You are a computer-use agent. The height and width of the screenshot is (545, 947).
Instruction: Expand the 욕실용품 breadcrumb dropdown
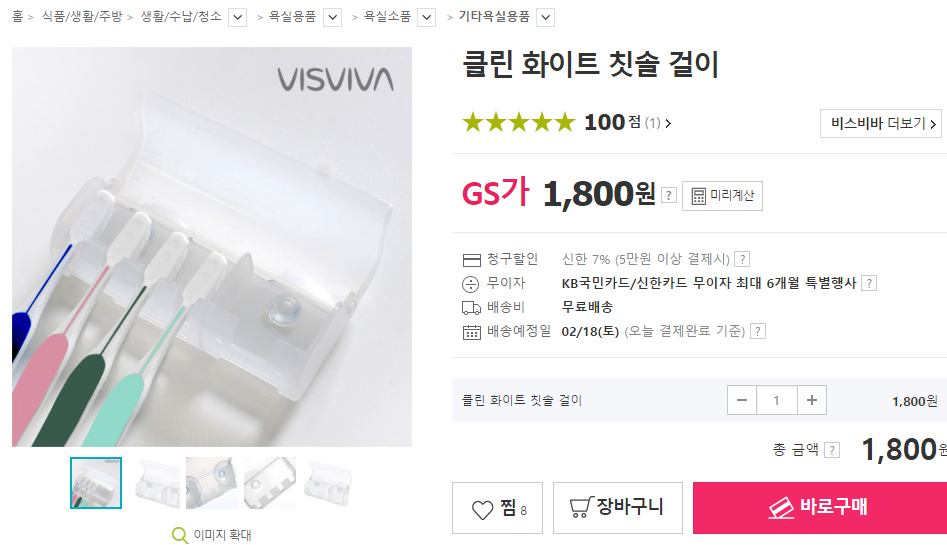click(333, 18)
